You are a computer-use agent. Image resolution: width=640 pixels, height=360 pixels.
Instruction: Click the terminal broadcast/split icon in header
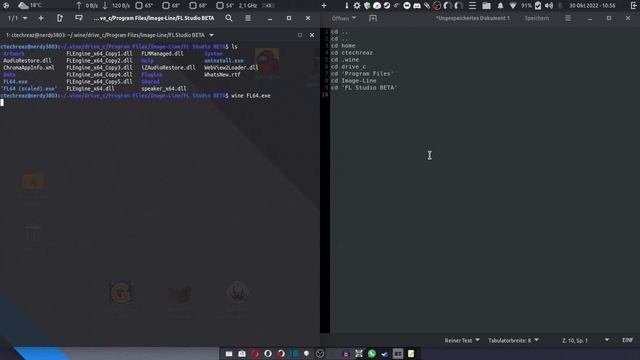click(79, 18)
